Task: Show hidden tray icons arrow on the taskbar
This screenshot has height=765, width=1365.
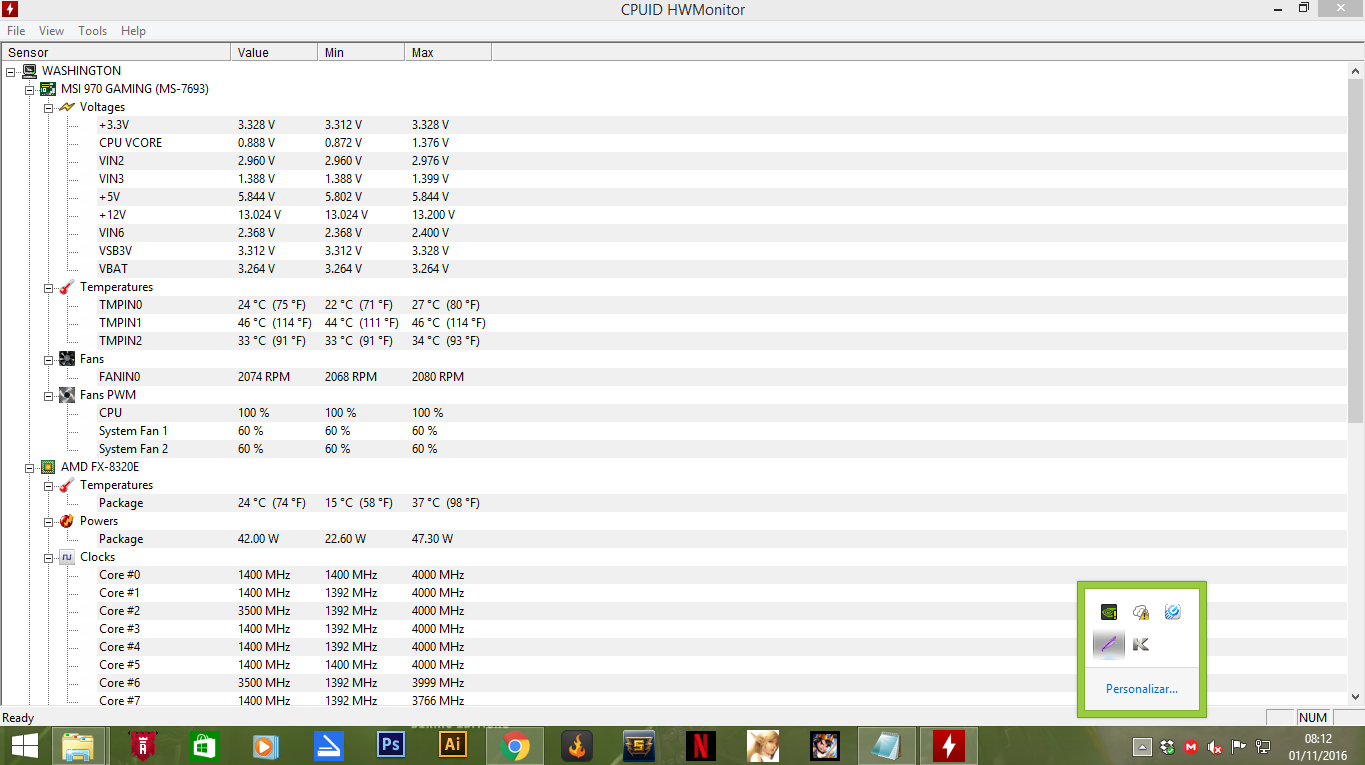Action: click(1143, 747)
